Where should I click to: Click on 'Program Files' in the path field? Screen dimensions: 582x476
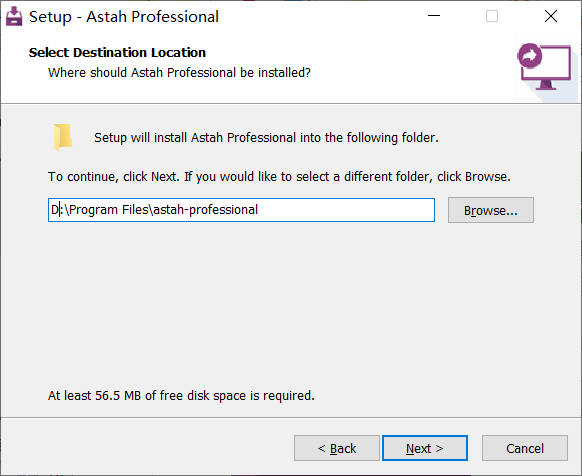coord(109,210)
